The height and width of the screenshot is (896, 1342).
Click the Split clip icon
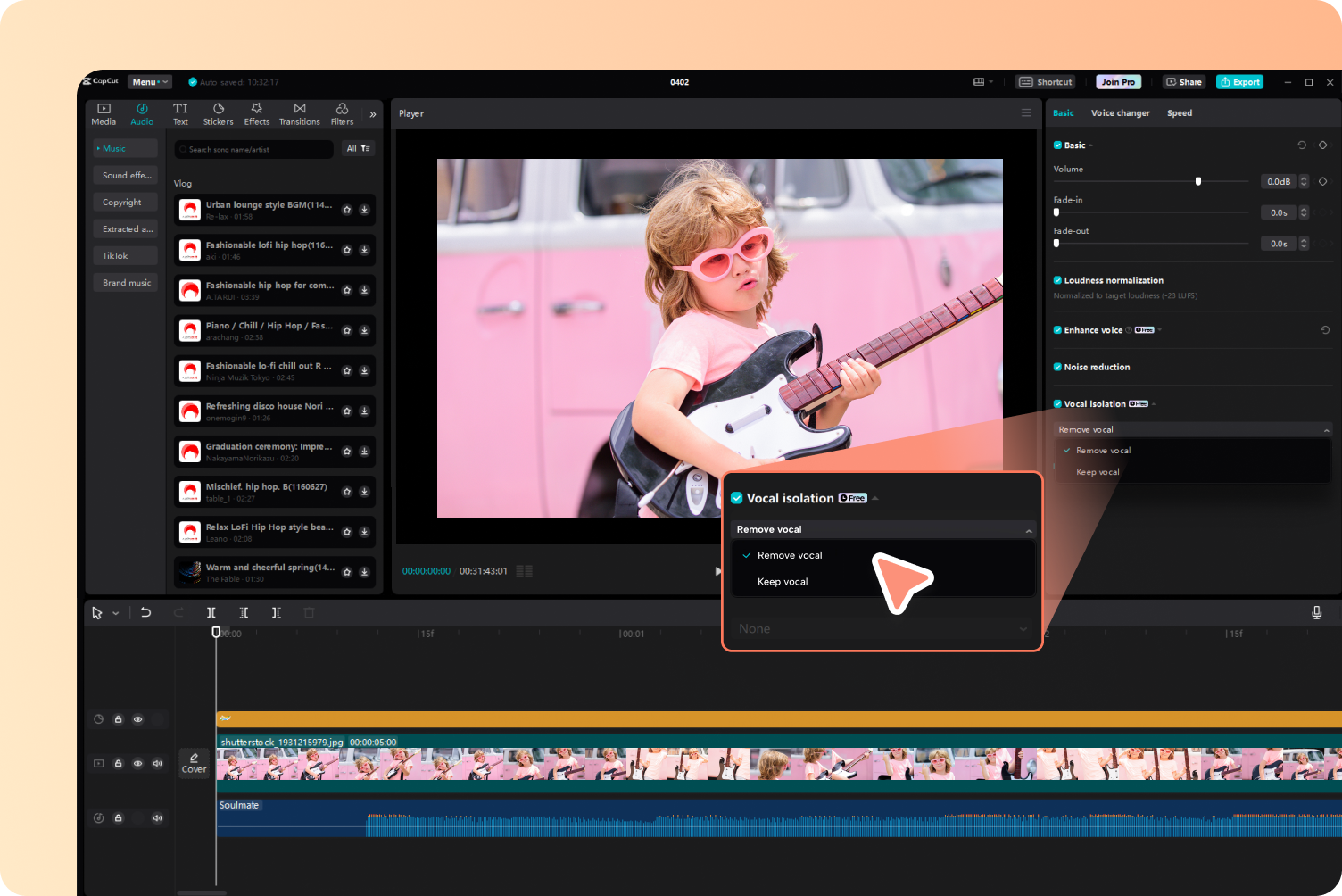(211, 613)
